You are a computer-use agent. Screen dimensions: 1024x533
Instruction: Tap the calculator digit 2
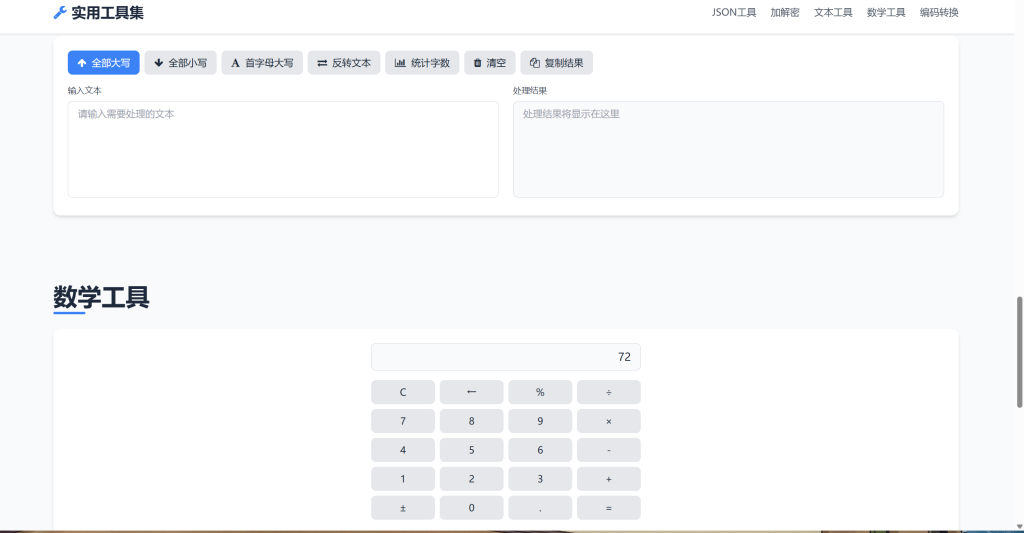tap(472, 479)
